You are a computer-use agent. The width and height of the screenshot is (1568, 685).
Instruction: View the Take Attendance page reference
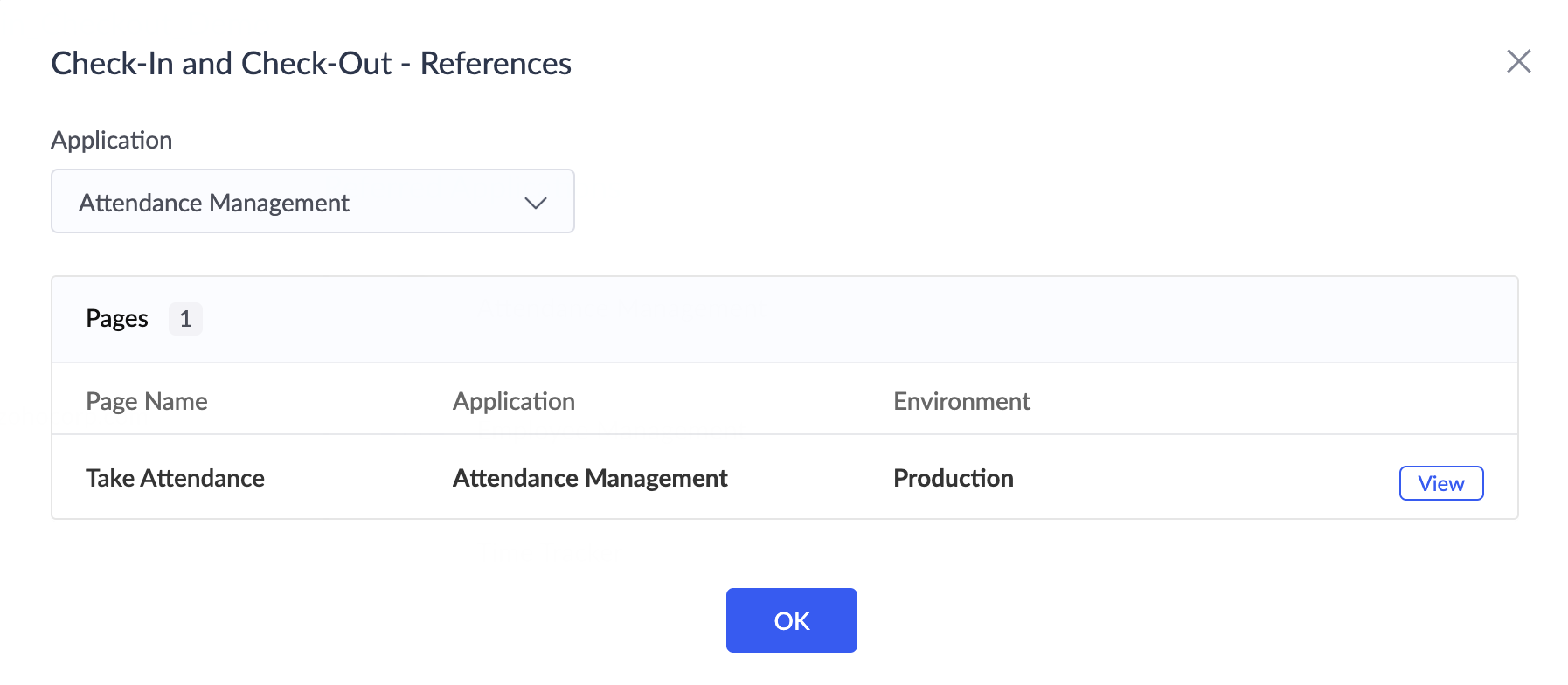click(x=1440, y=483)
